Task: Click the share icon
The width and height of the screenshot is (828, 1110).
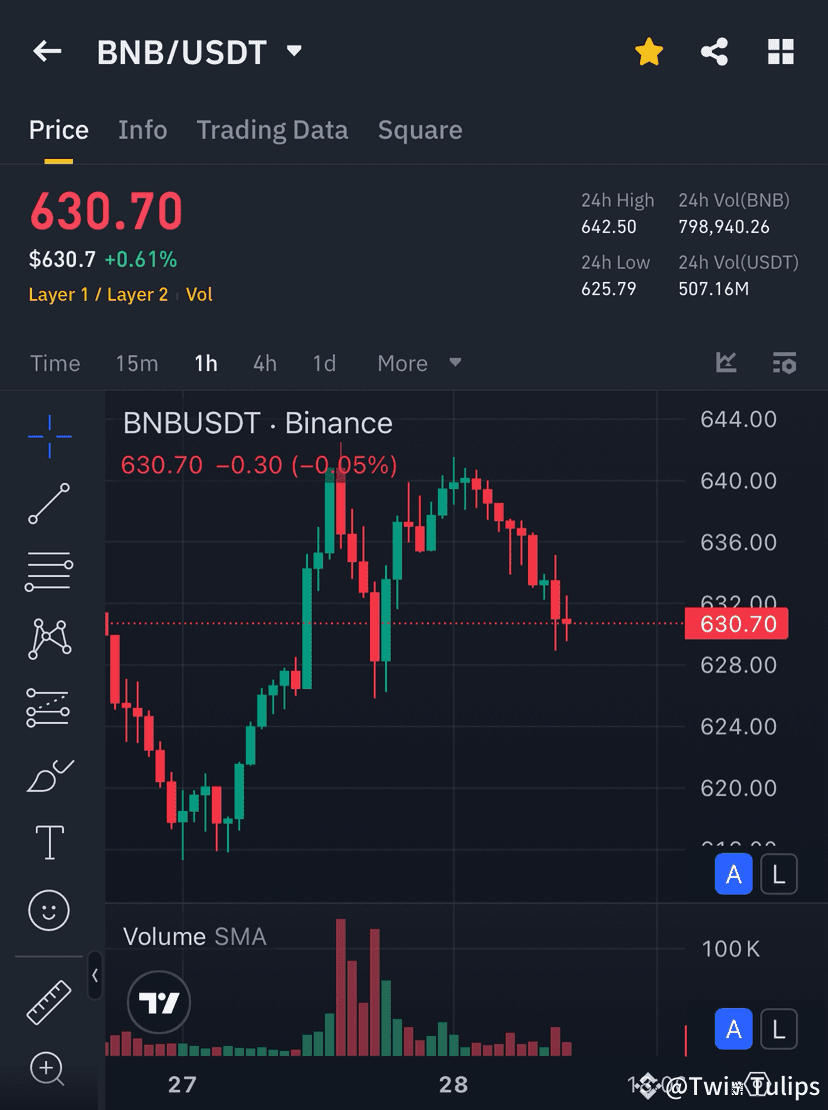Action: pyautogui.click(x=714, y=51)
